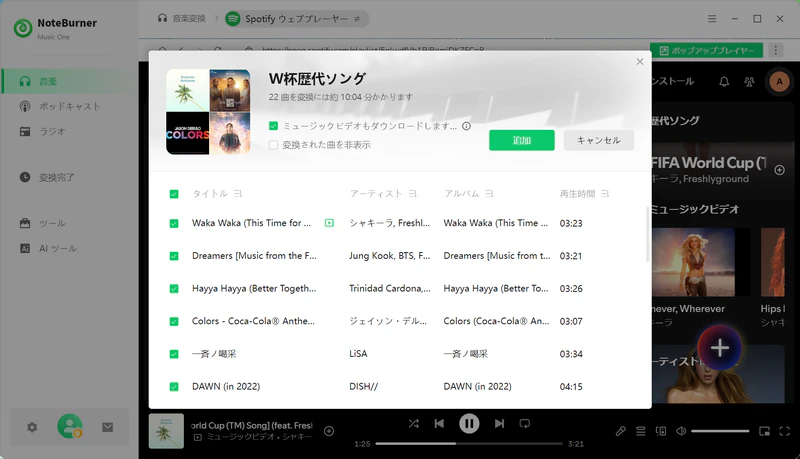800x459 pixels.
Task: Toggle ミュージックビデオもダウンロードします checkbox
Action: coord(273,125)
